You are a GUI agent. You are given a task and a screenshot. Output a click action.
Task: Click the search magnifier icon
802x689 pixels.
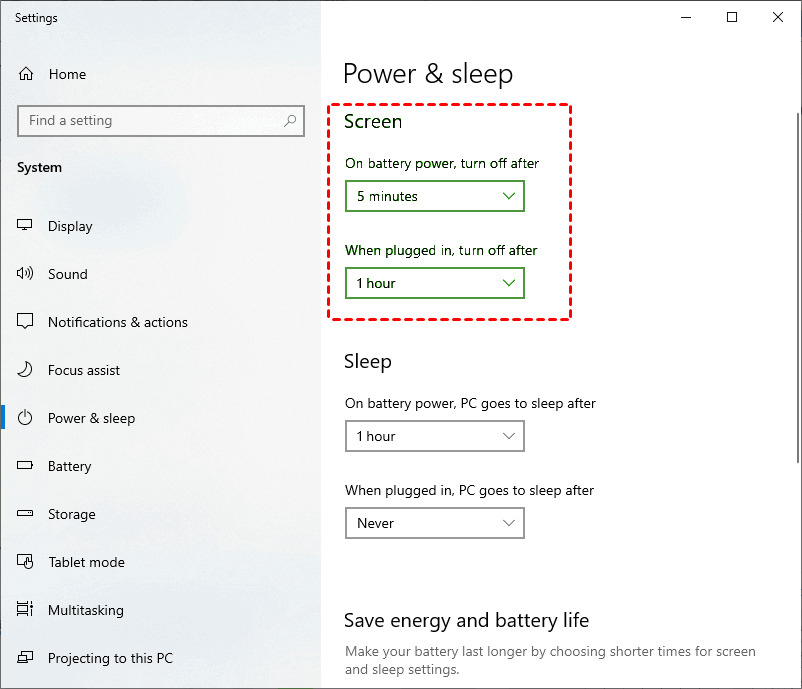click(x=290, y=121)
